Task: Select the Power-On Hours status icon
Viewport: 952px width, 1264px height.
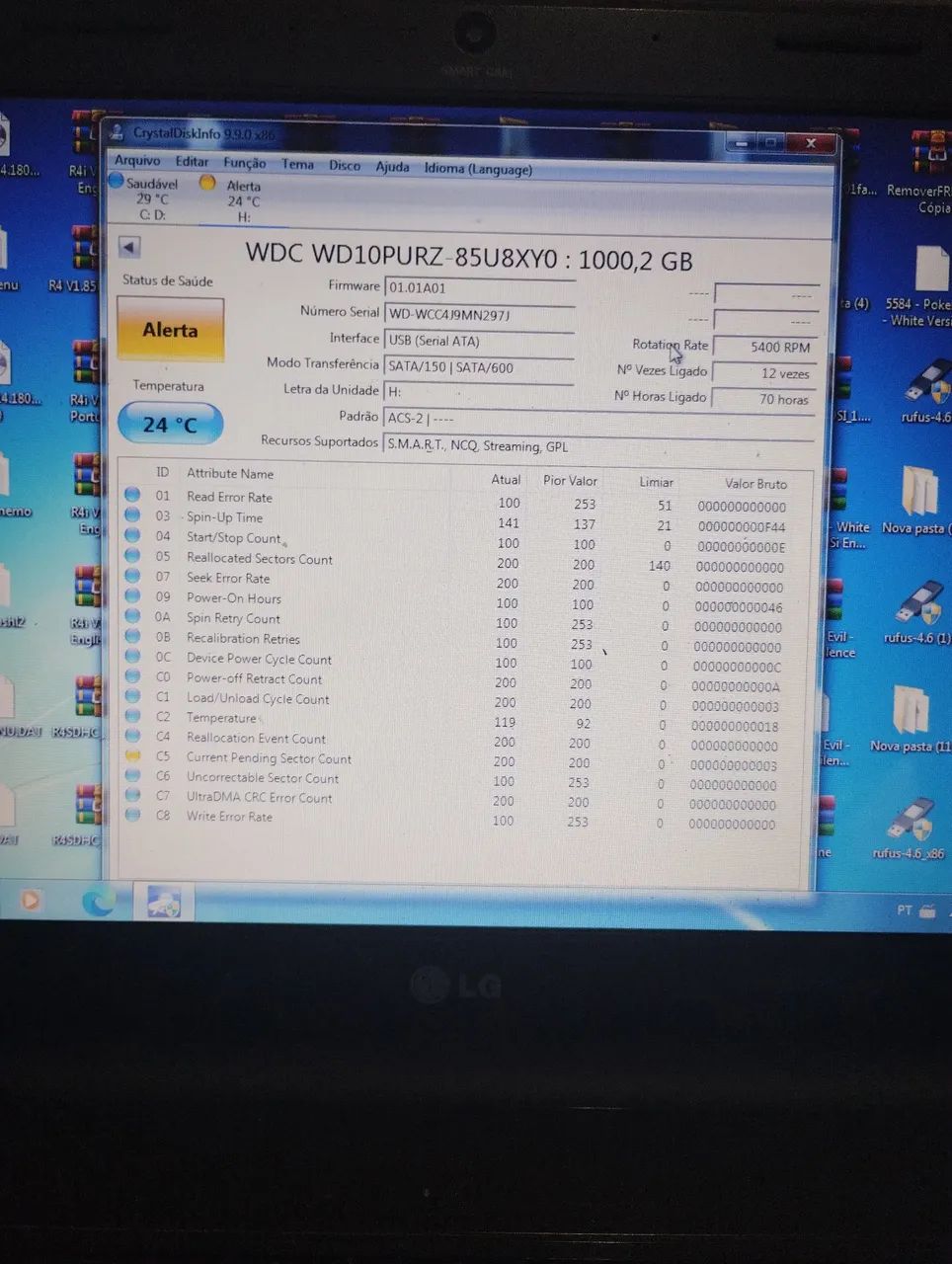Action: (132, 596)
